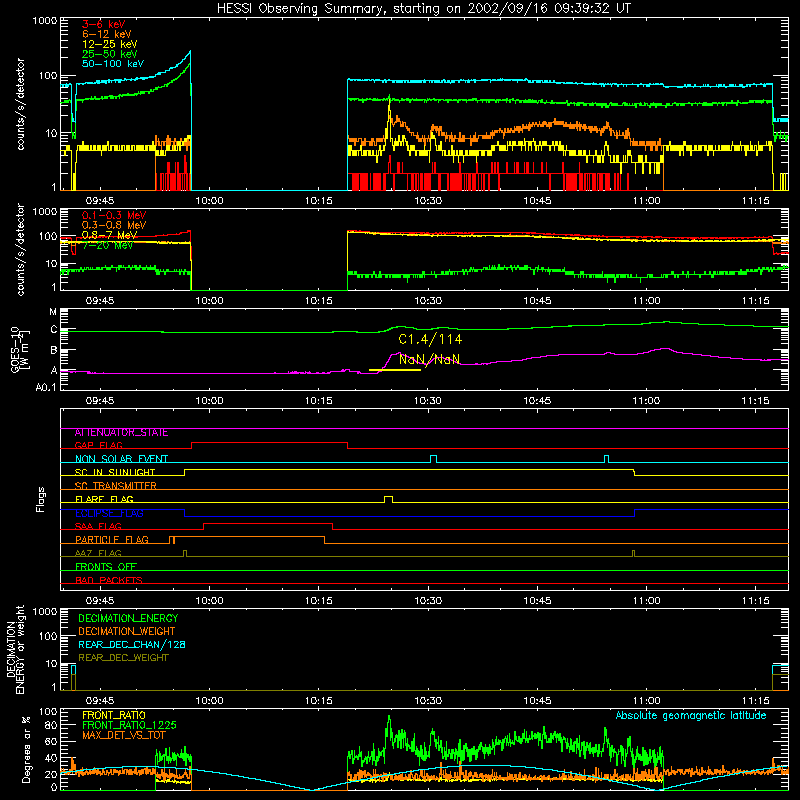
Task: Select the DECIMATION_ENERGY legend label
Action: 128,618
